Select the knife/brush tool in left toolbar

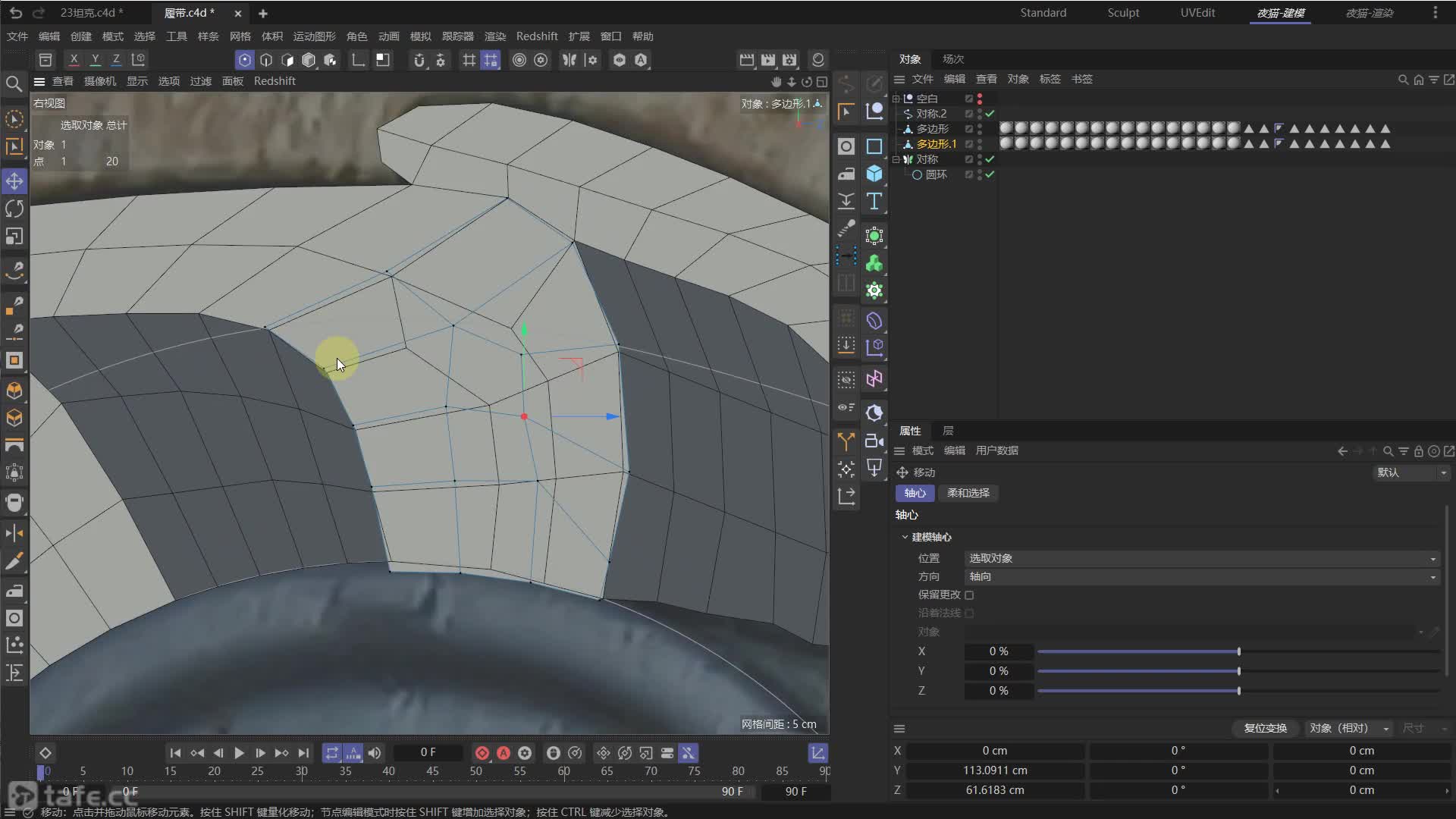(14, 562)
